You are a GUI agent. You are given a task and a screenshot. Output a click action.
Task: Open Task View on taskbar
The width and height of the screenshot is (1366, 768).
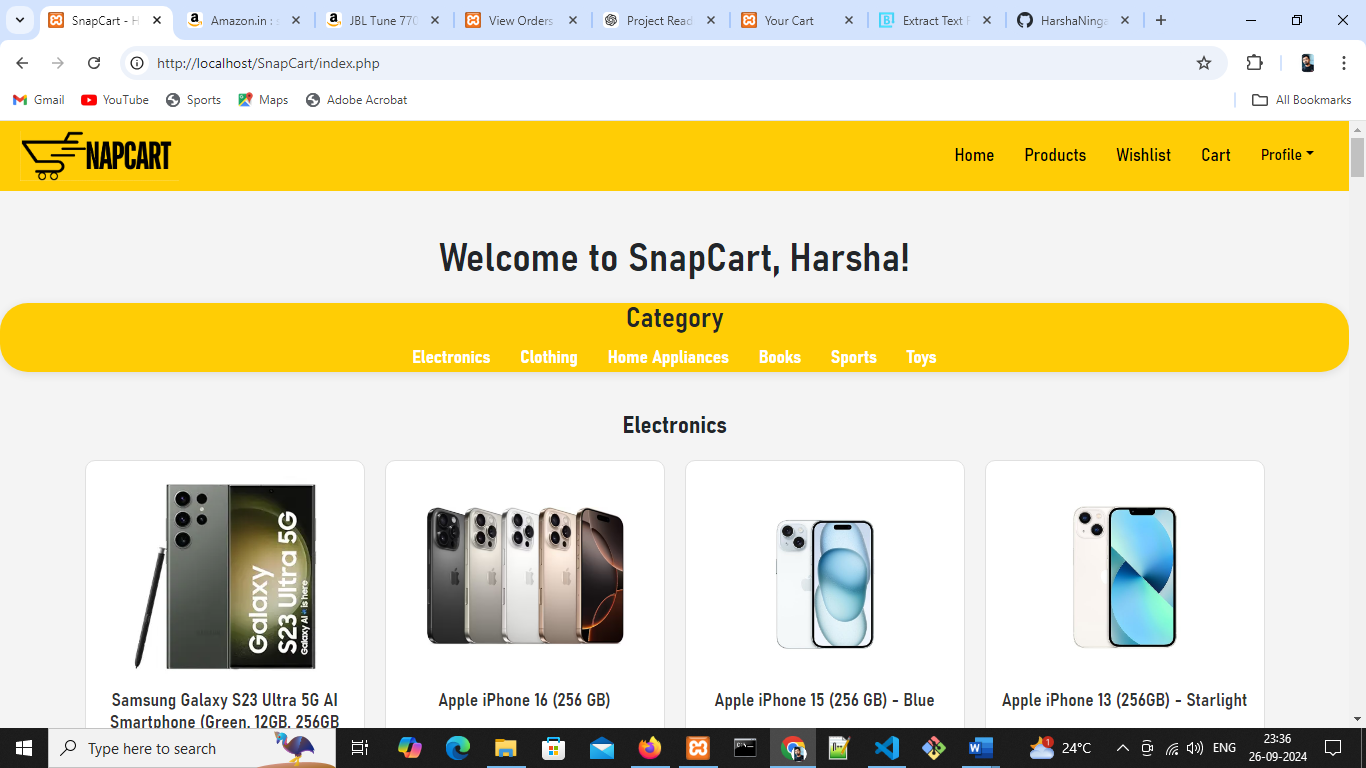pos(360,748)
